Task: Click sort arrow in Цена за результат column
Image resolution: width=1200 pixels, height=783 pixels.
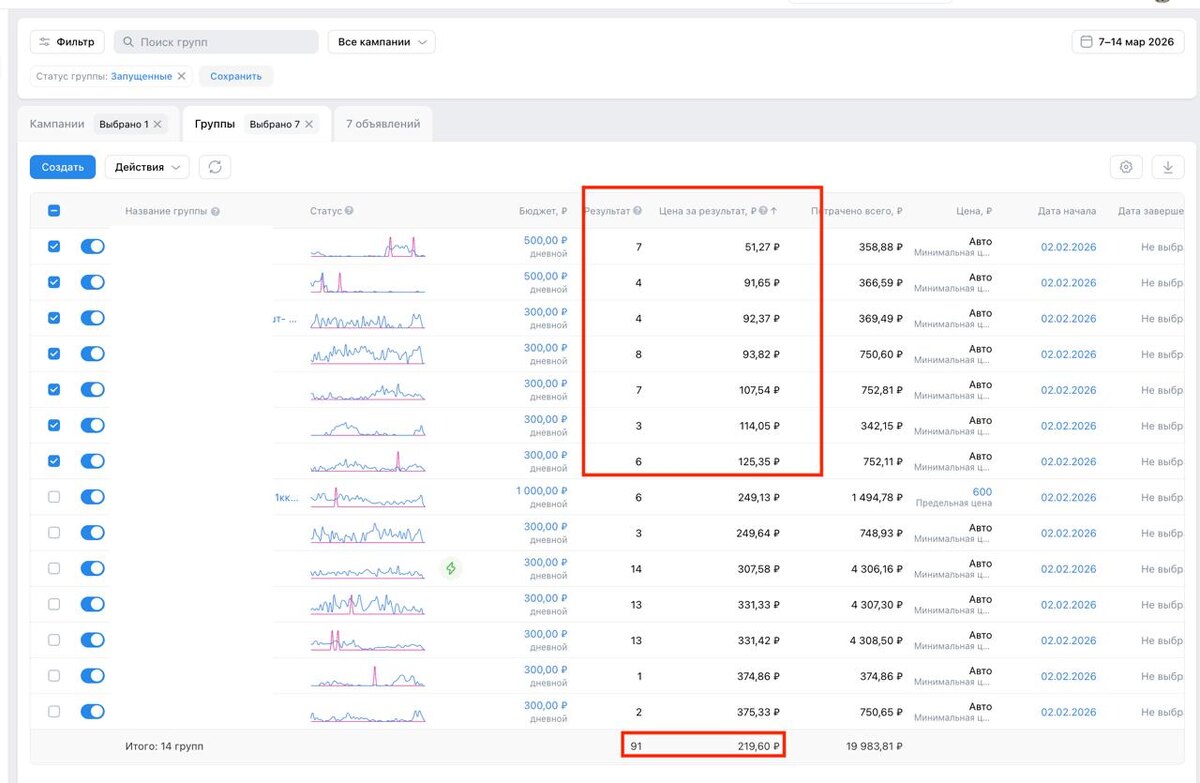Action: 774,211
